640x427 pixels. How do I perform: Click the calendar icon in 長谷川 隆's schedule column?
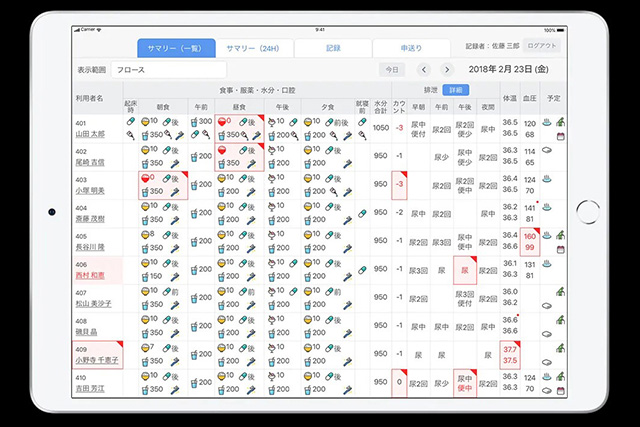561,249
